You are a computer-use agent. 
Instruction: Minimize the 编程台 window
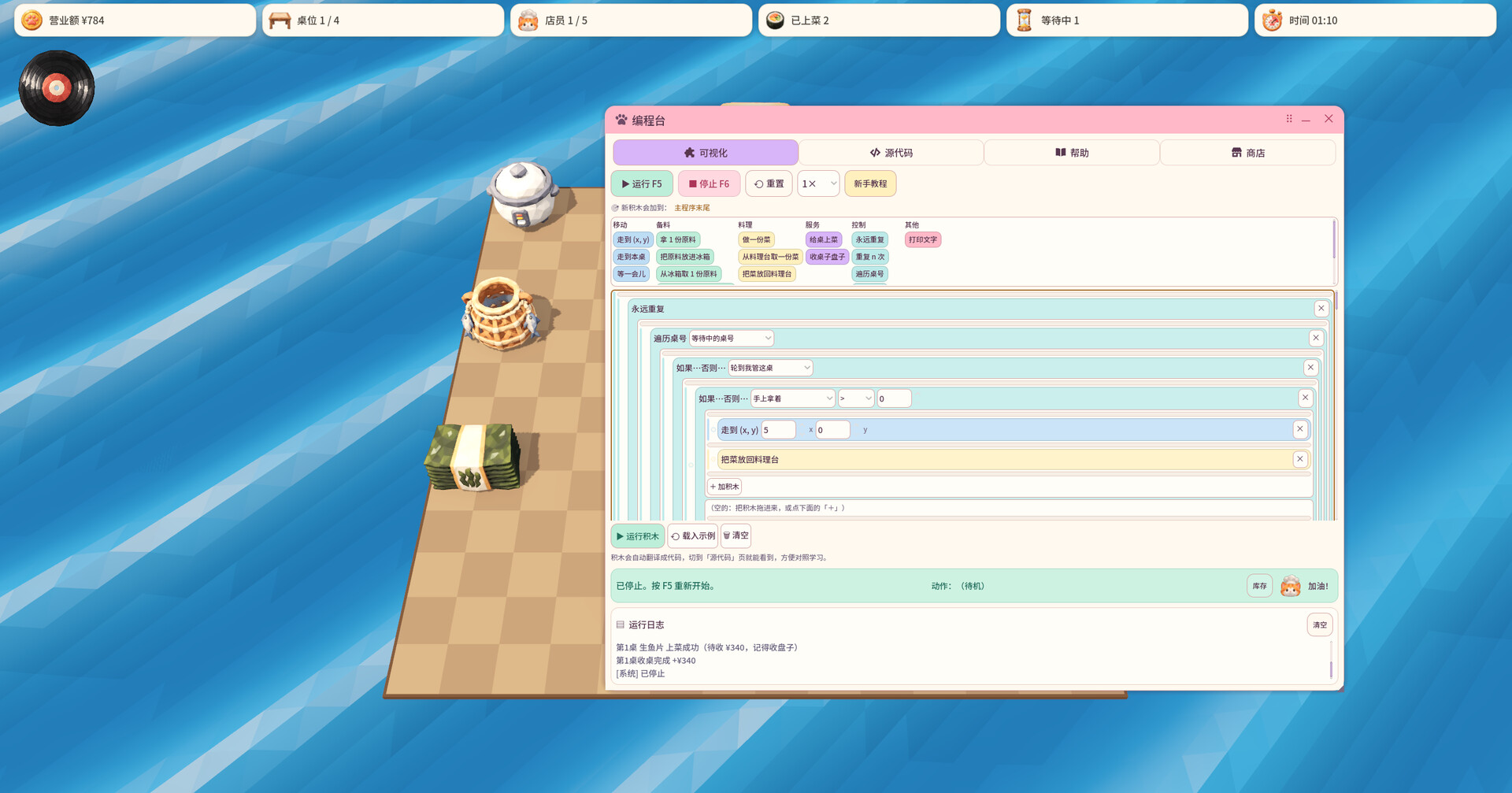point(1306,120)
